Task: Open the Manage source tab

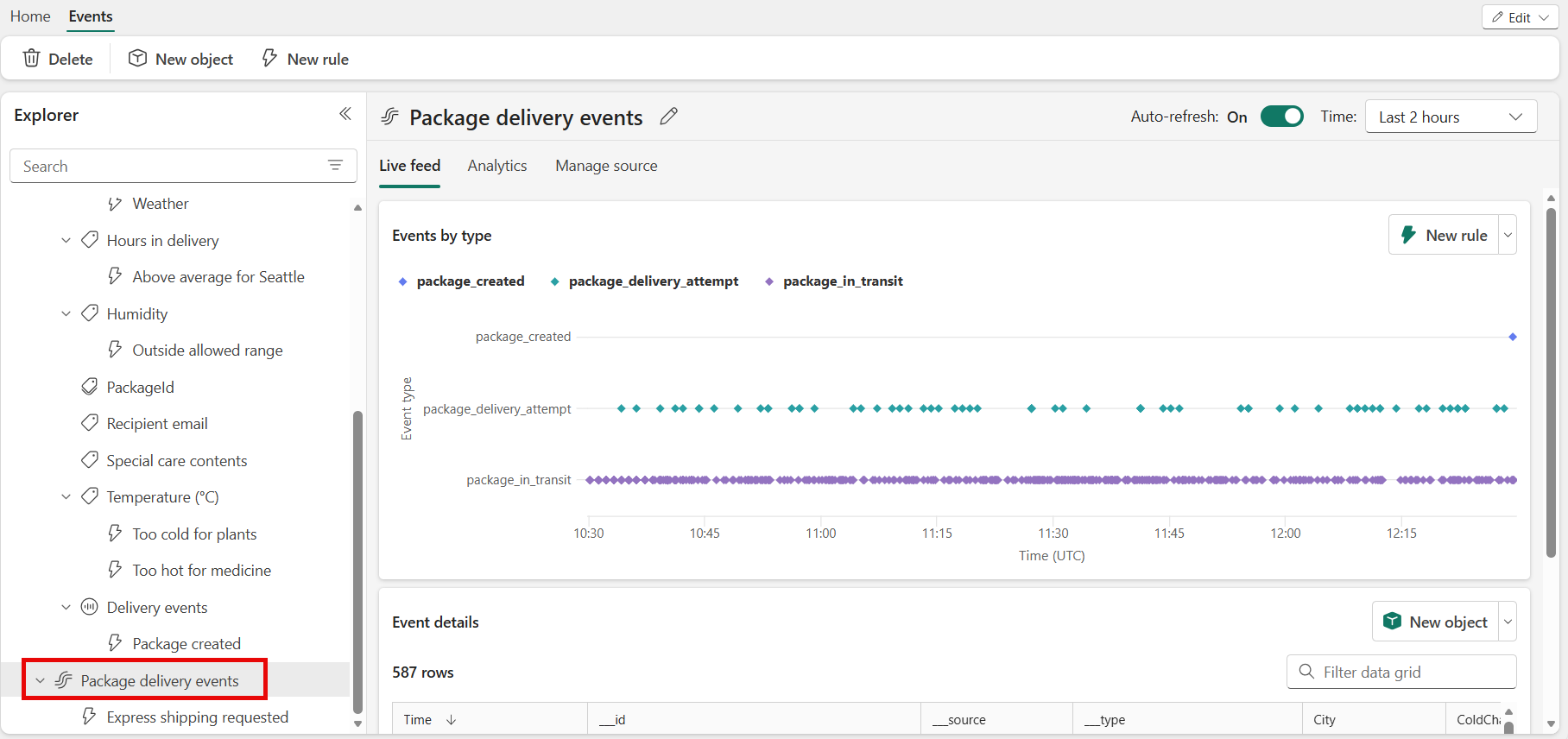Action: pyautogui.click(x=606, y=166)
